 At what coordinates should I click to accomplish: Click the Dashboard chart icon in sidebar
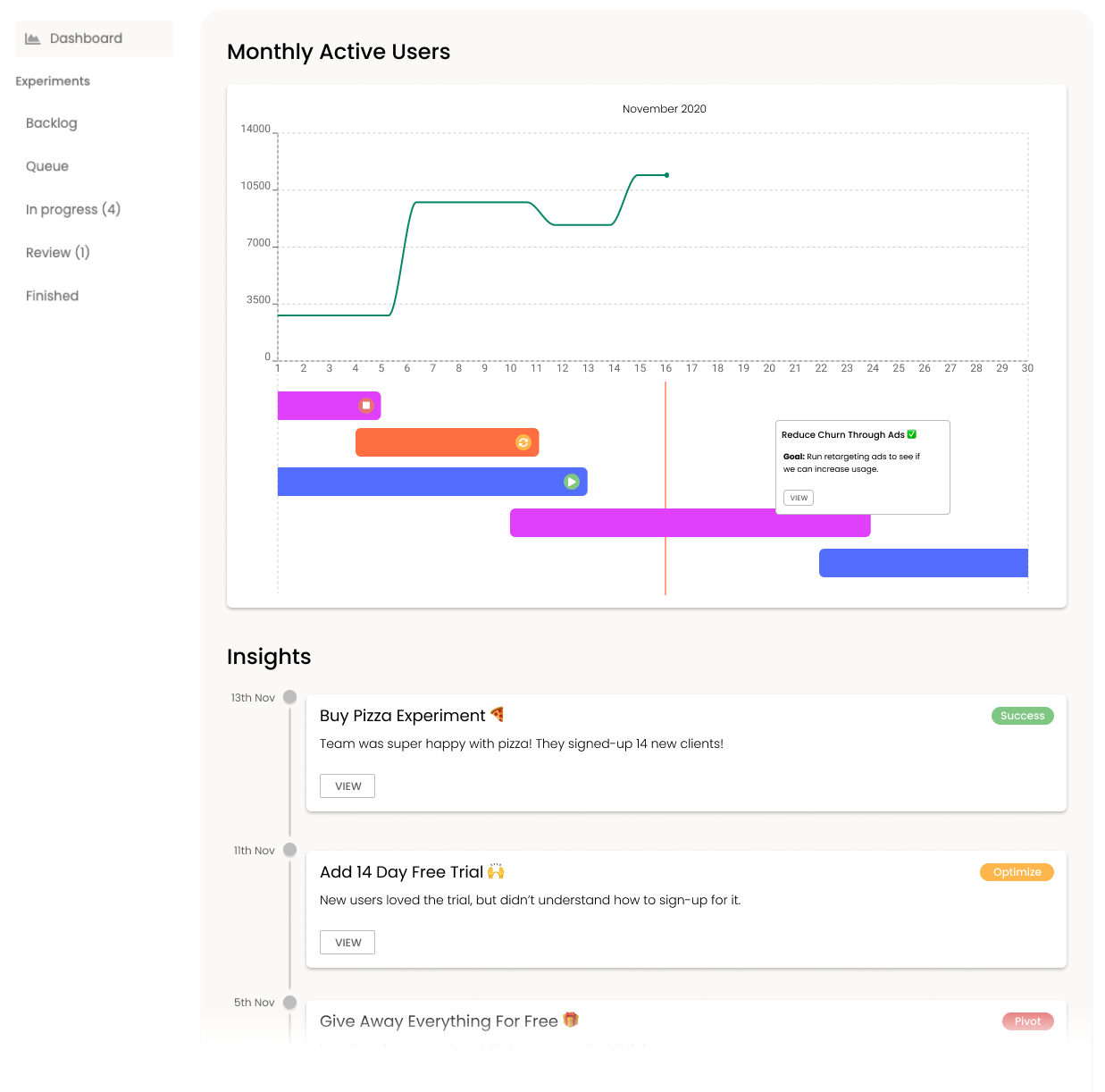pyautogui.click(x=33, y=38)
